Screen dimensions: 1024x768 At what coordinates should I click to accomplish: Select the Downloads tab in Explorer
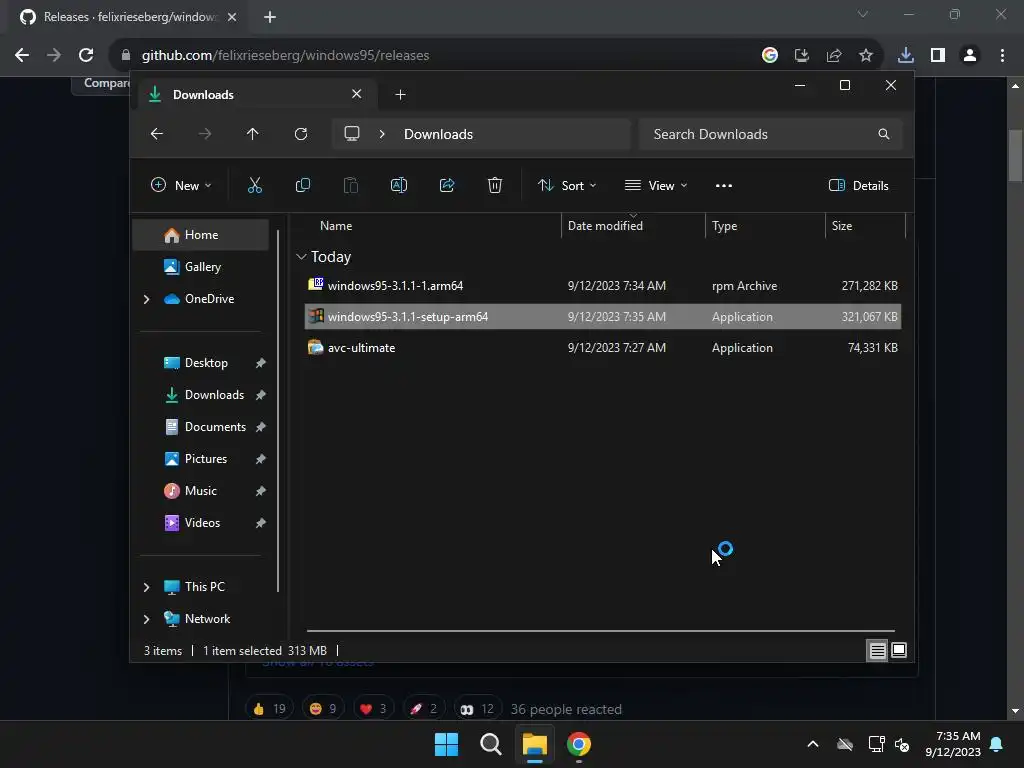[x=255, y=95]
